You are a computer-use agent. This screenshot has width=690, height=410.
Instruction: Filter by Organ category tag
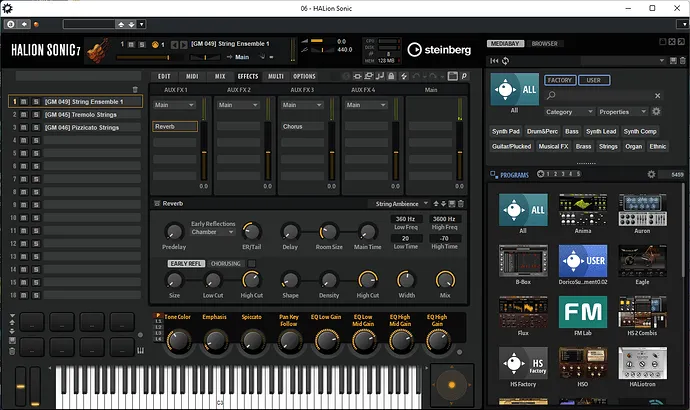pyautogui.click(x=634, y=146)
